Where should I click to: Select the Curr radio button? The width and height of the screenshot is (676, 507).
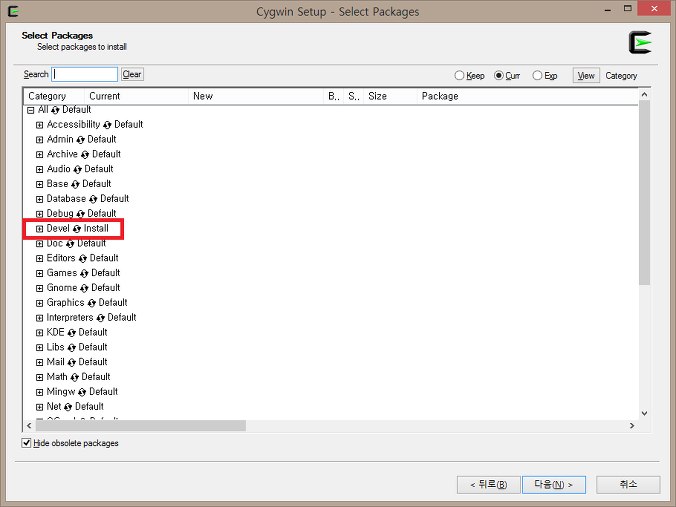499,75
